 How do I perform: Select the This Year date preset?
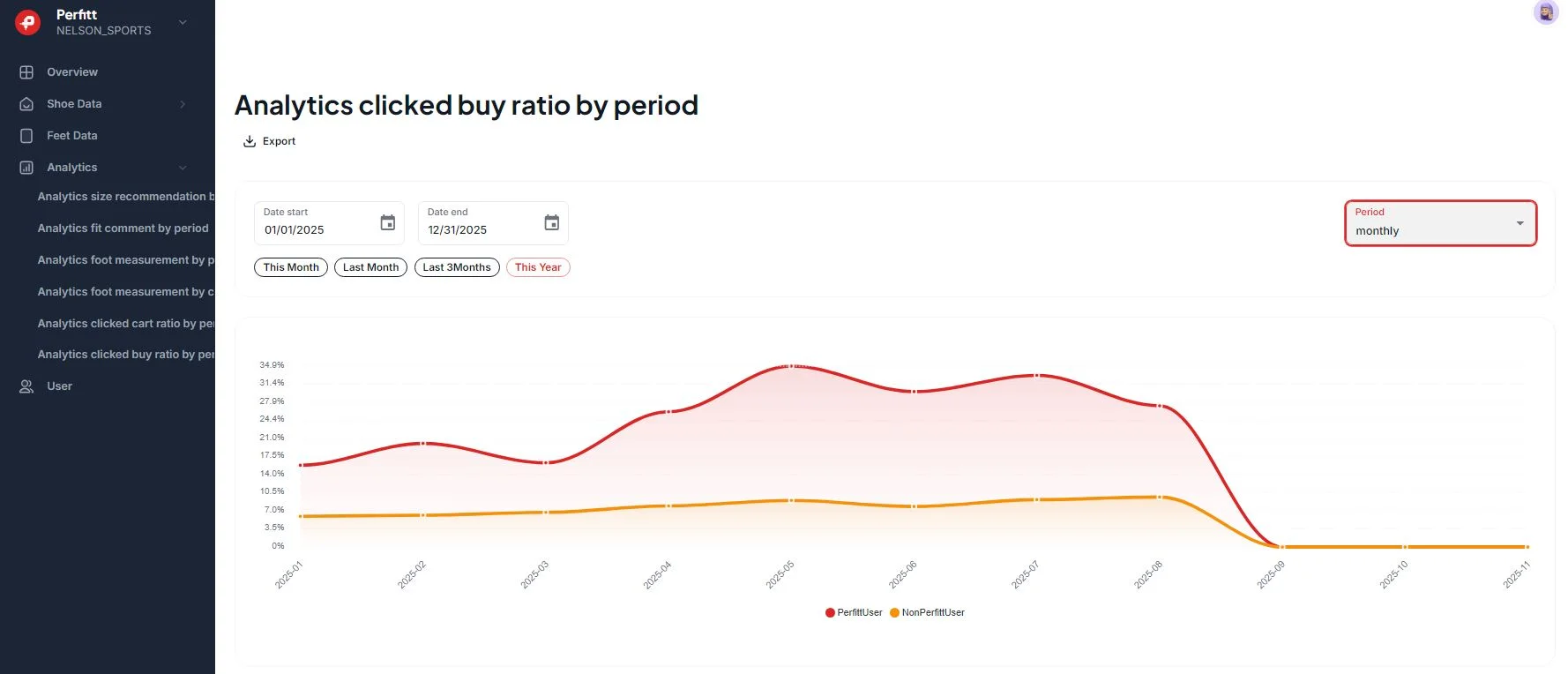[x=538, y=267]
